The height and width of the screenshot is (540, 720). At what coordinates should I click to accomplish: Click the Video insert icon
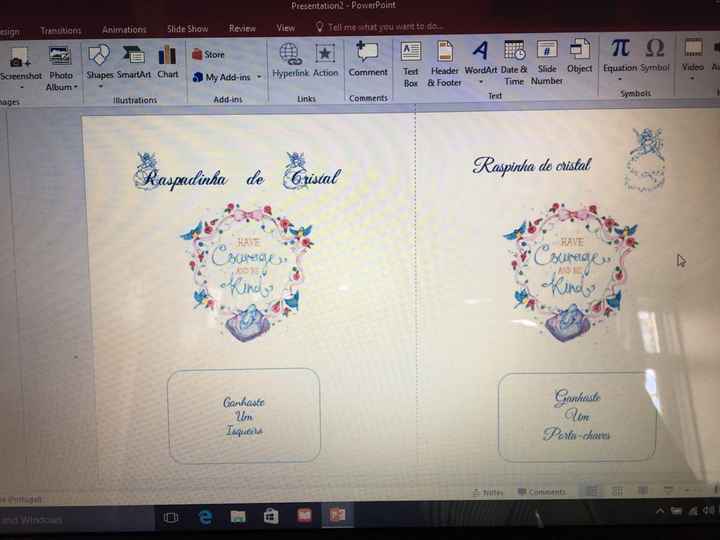tap(693, 48)
